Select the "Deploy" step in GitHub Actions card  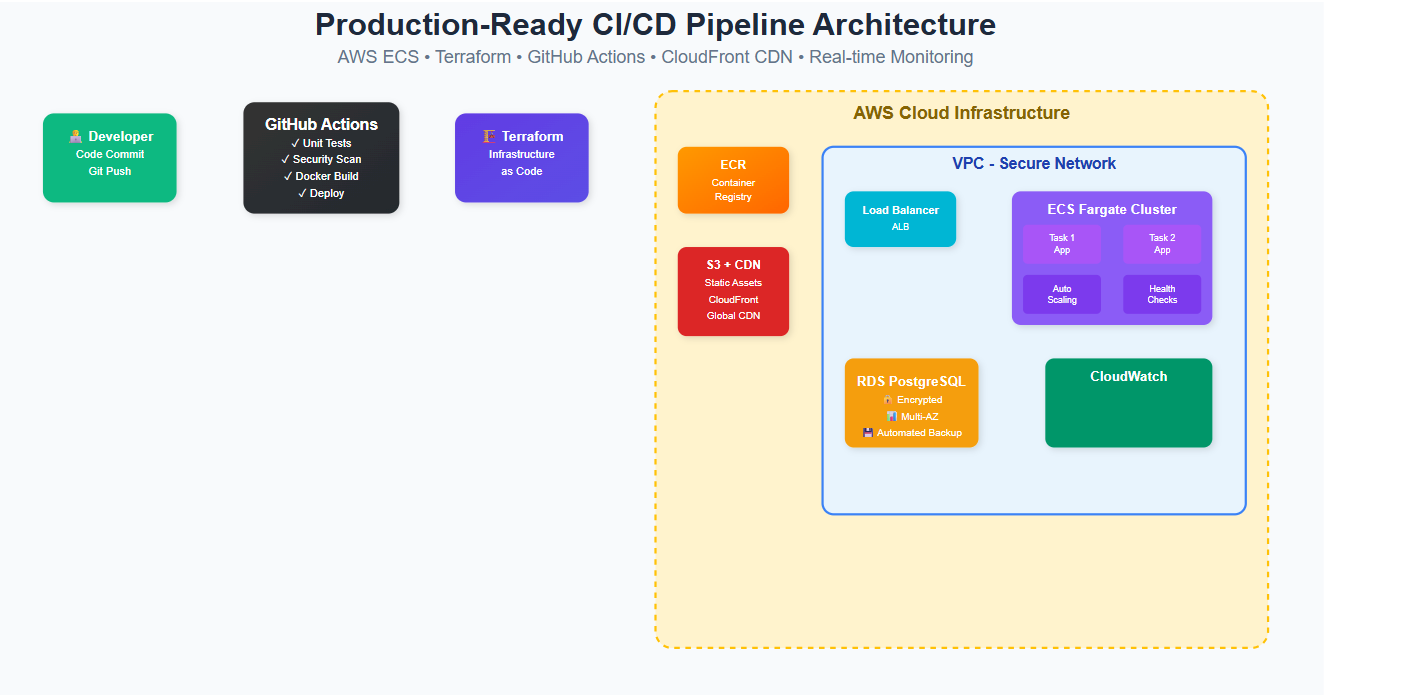(327, 193)
